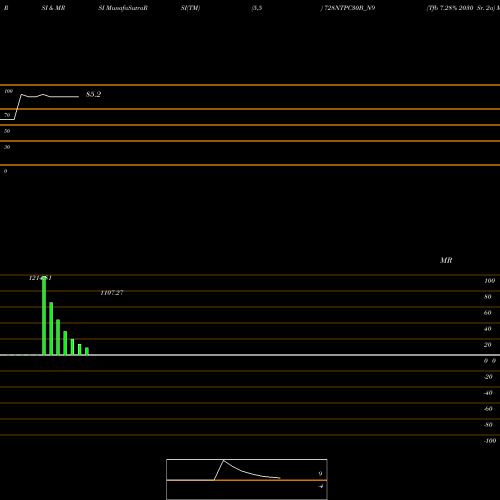
Task: Click the shortest green histogram bar
Action: click(87, 351)
